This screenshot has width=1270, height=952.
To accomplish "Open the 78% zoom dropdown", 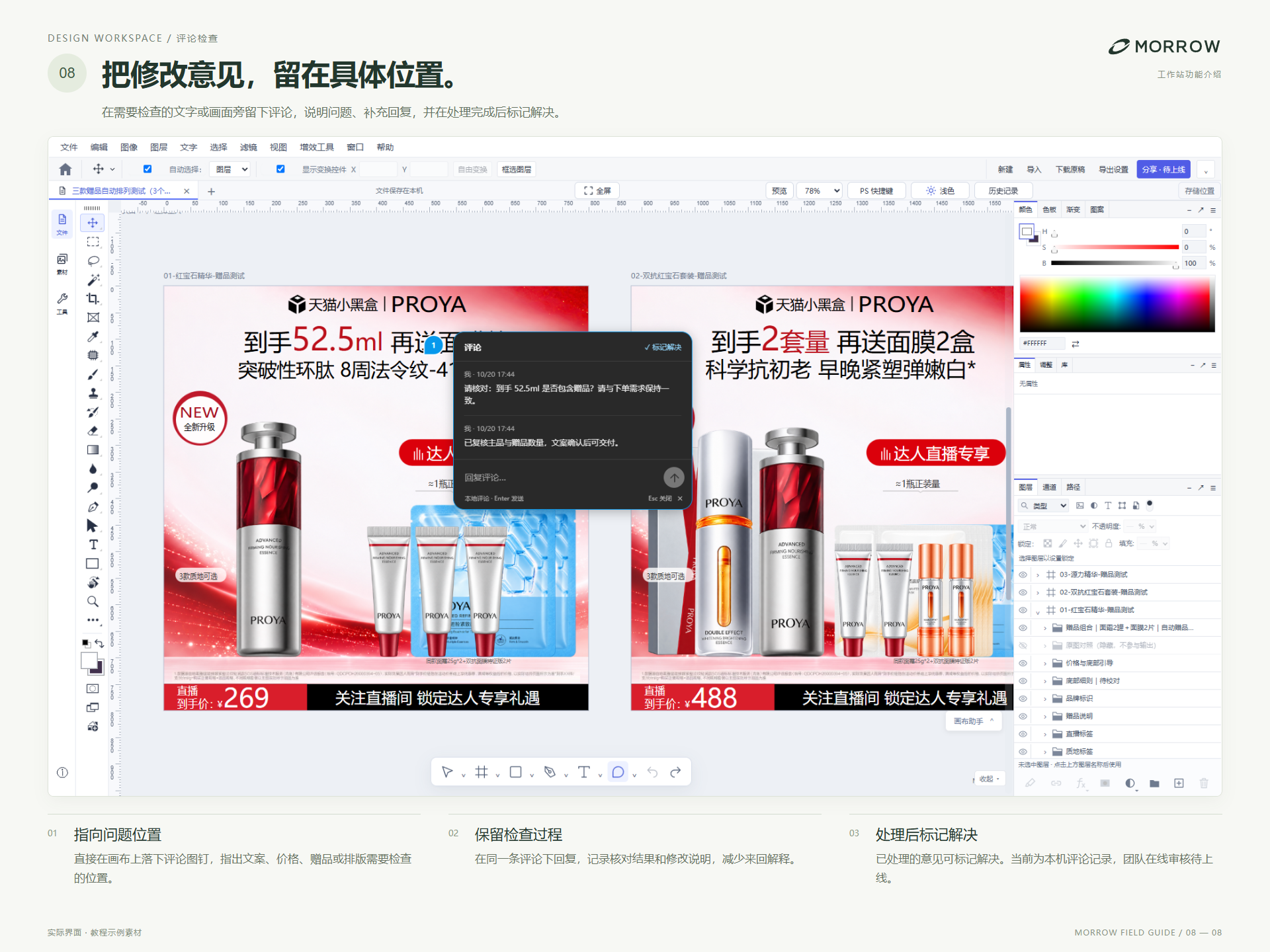I will tap(819, 191).
